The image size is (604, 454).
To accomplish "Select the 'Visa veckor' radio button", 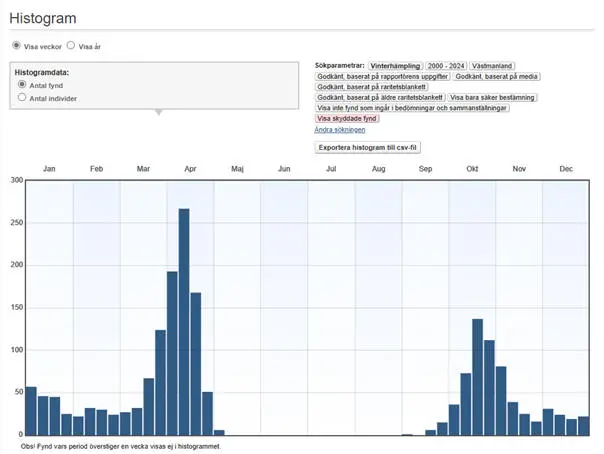I will [x=16, y=46].
